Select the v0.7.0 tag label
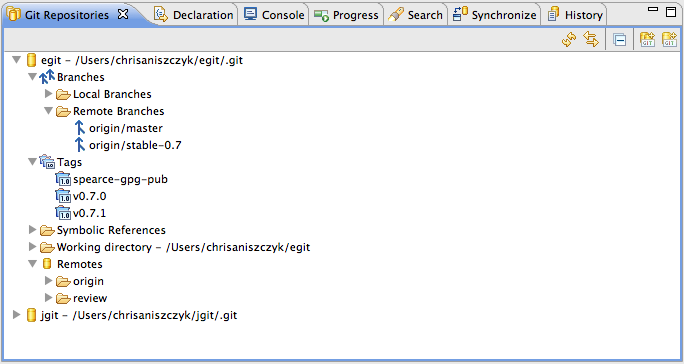The height and width of the screenshot is (364, 684). tap(89, 196)
